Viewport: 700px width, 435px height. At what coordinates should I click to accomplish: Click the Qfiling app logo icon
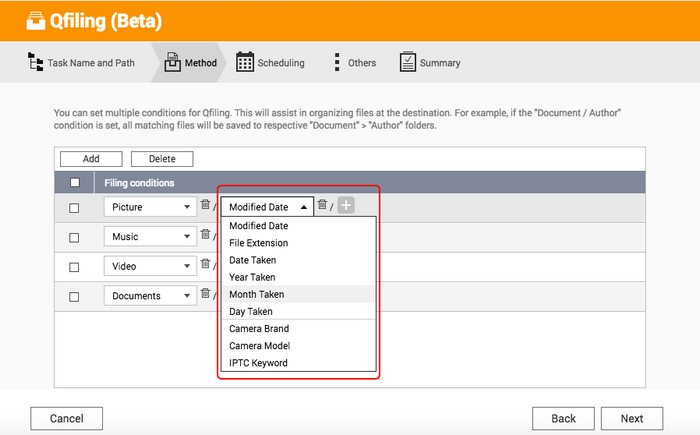tap(36, 21)
